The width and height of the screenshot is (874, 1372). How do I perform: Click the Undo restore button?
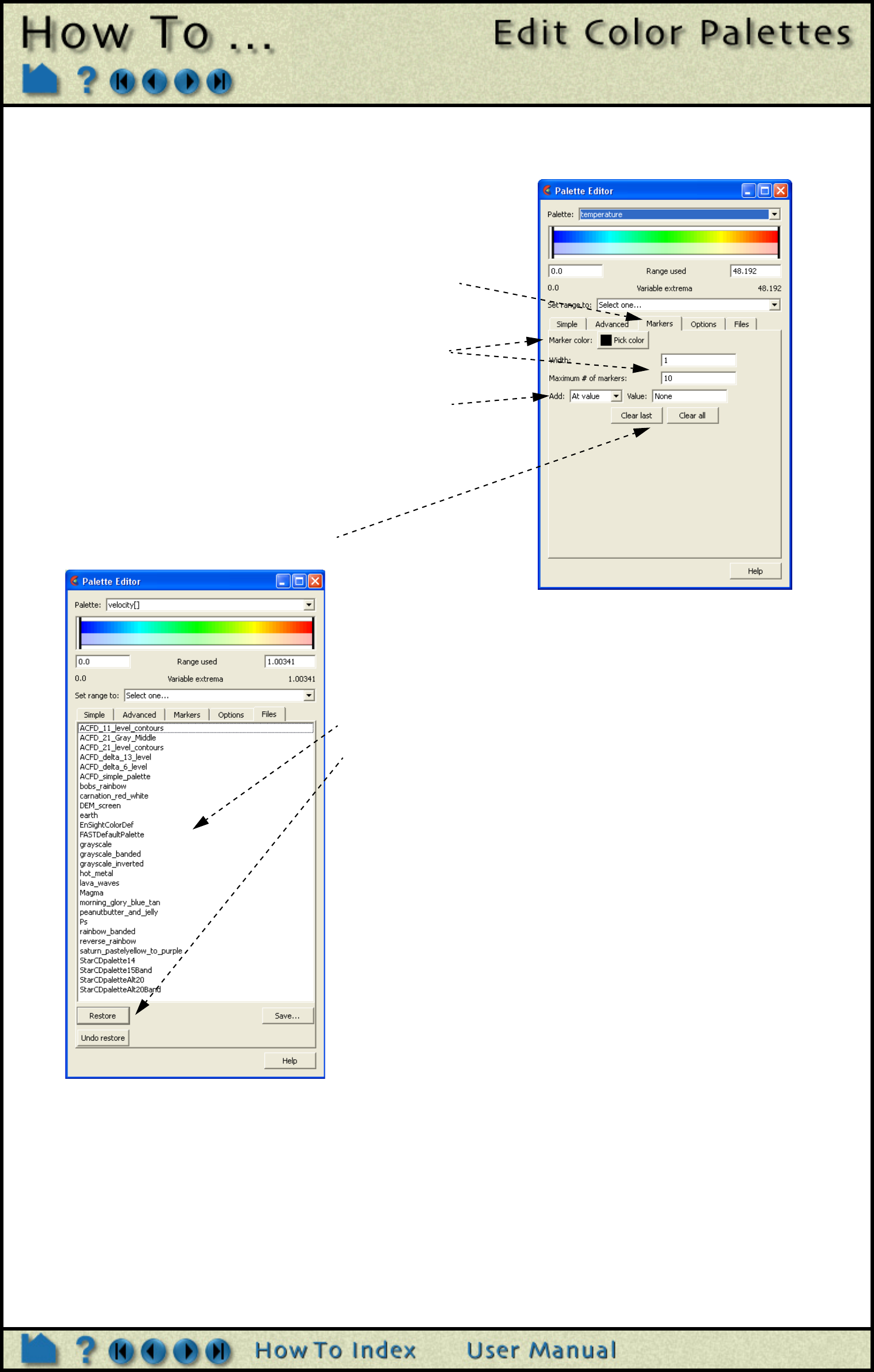(102, 1038)
